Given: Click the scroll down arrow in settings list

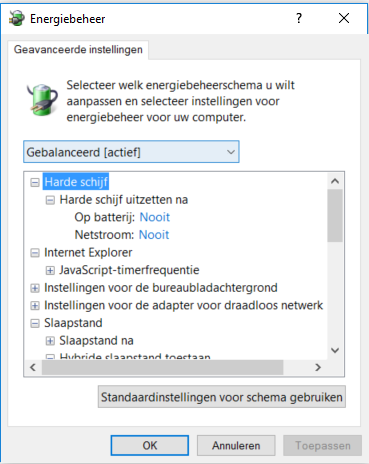Looking at the screenshot, I should click(x=335, y=350).
